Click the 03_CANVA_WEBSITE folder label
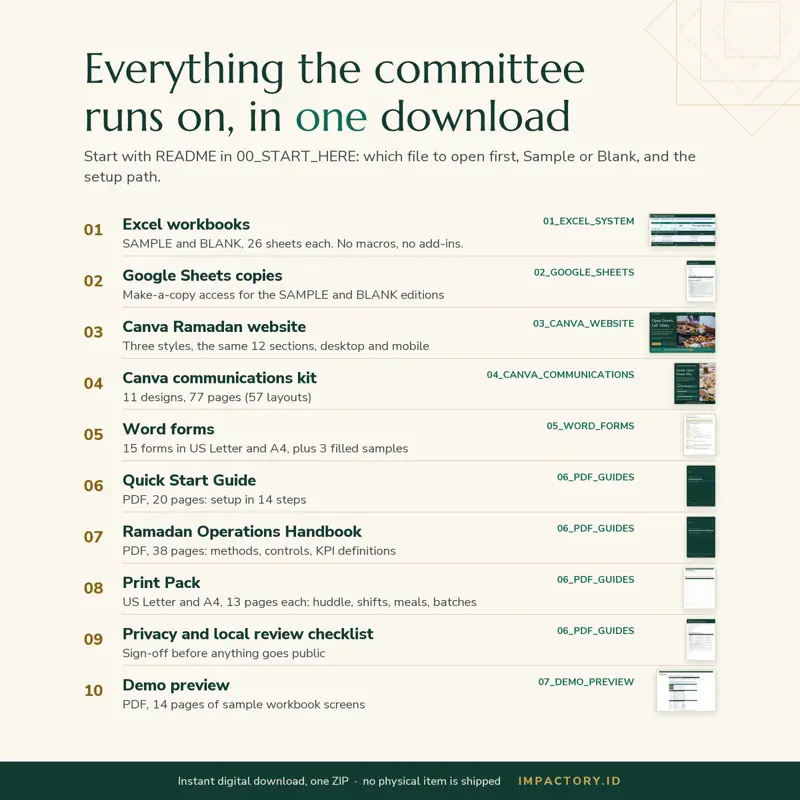The width and height of the screenshot is (800, 800). 584,323
